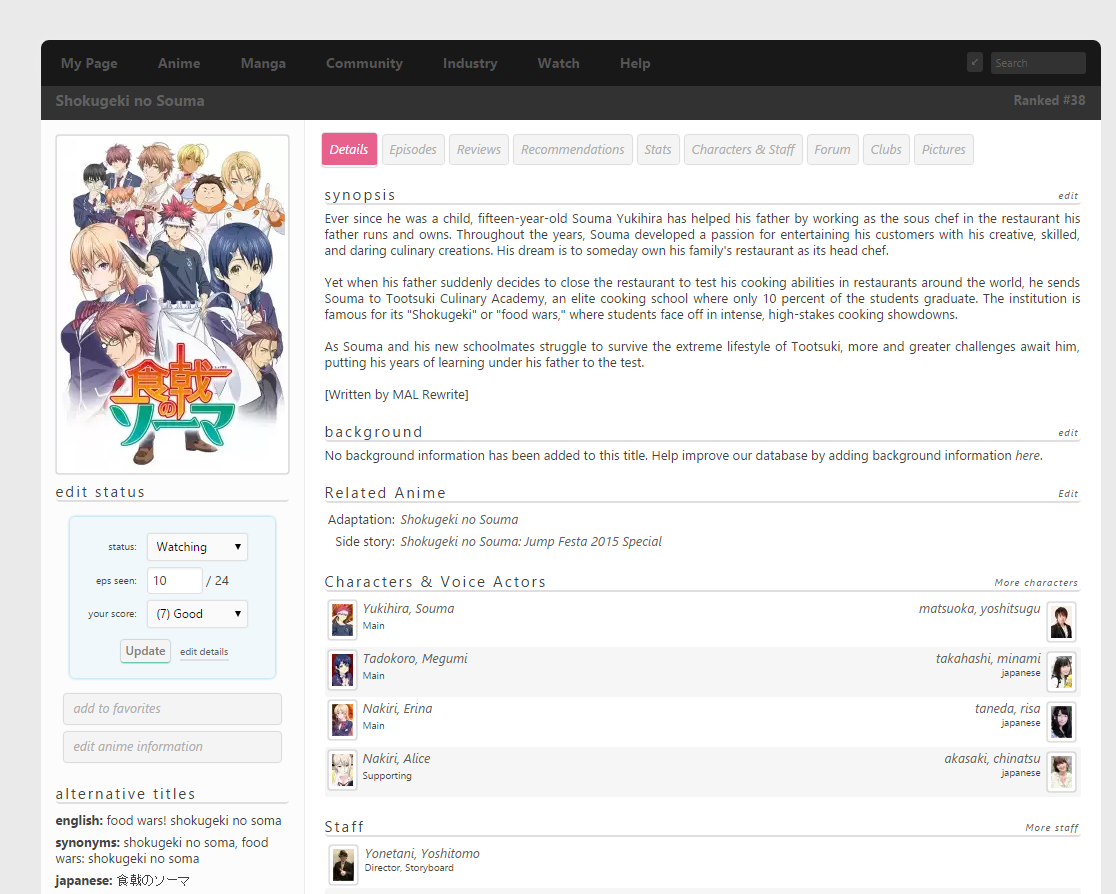Open Yonetani, Yoshitomo staff photo
Viewport: 1116px width, 894px height.
[x=343, y=864]
